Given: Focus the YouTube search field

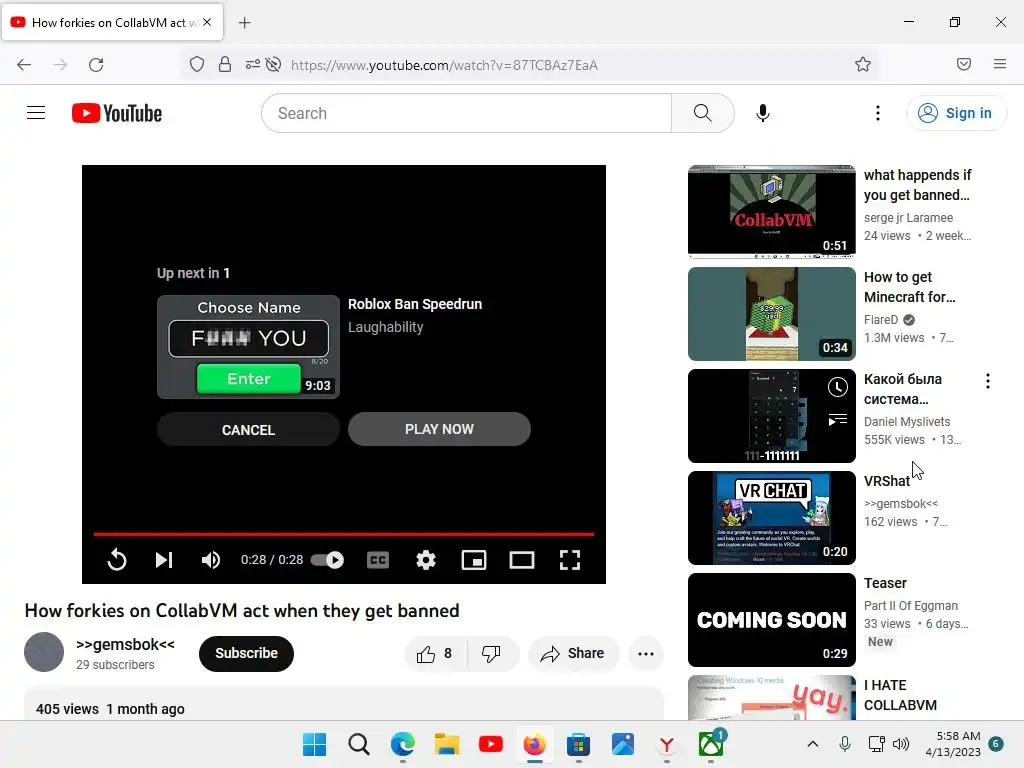Looking at the screenshot, I should [466, 113].
